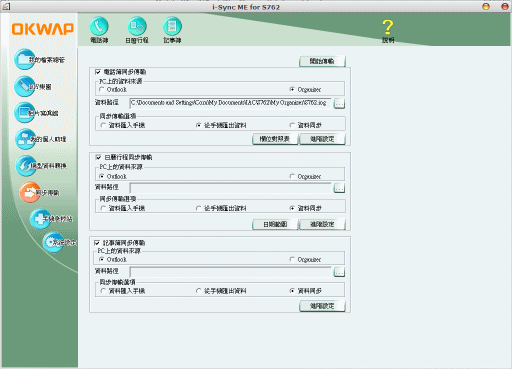The image size is (512, 369).
Task: Open the Phonebook (電話簿) toolbar icon
Action: coord(99,30)
